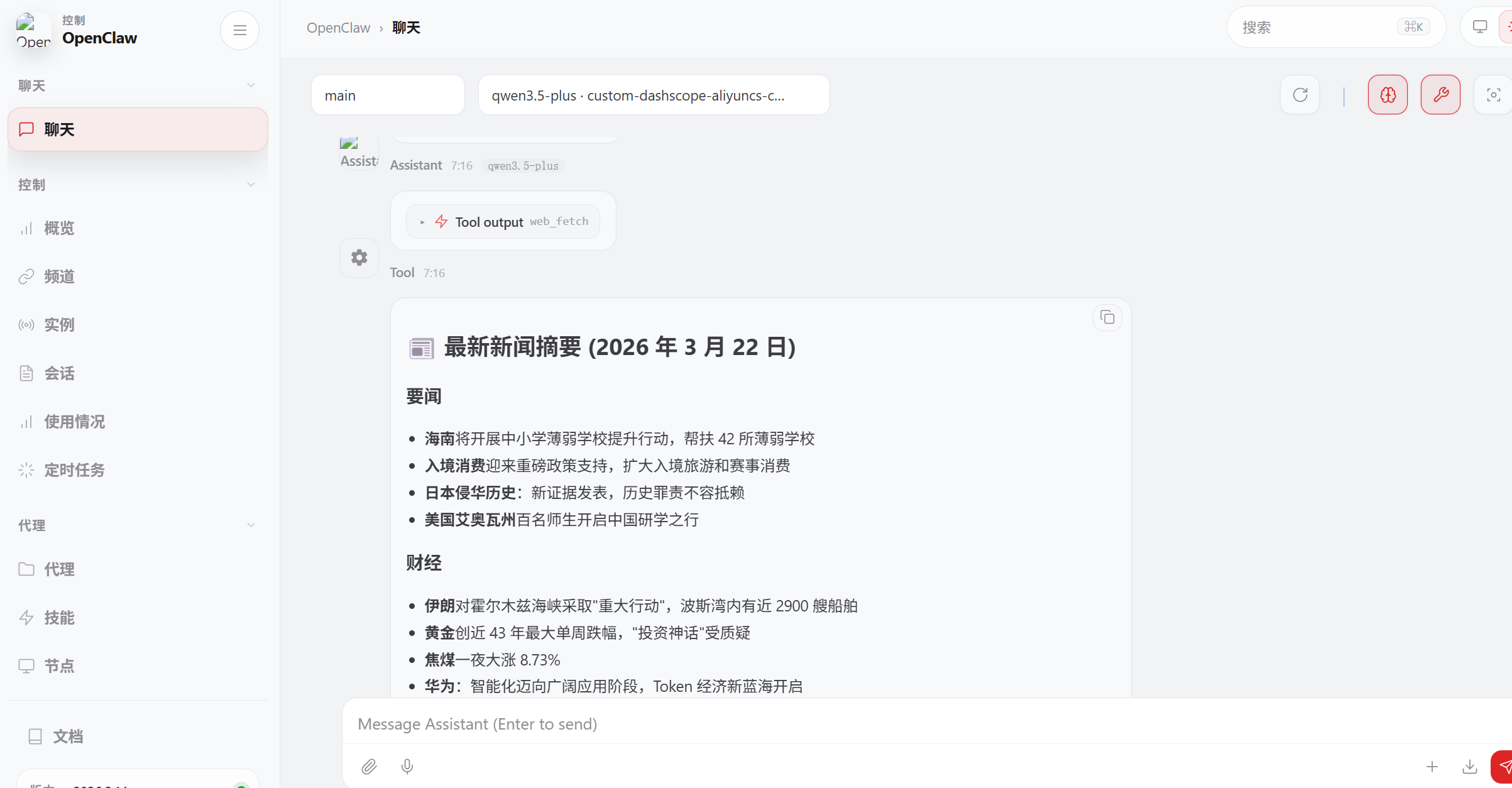Open 定时任务 scheduled tasks in sidebar
Viewport: 1512px width, 788px height.
click(x=138, y=470)
